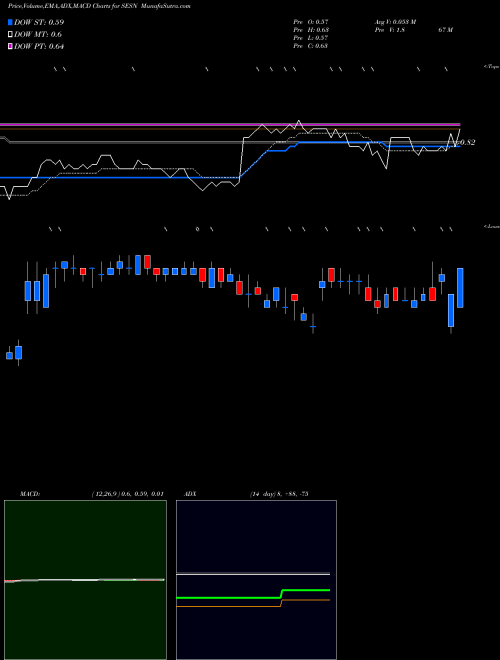500x660 pixels.
Task: Click the 'Pre O: 0.57' open value
Action: pos(311,22)
